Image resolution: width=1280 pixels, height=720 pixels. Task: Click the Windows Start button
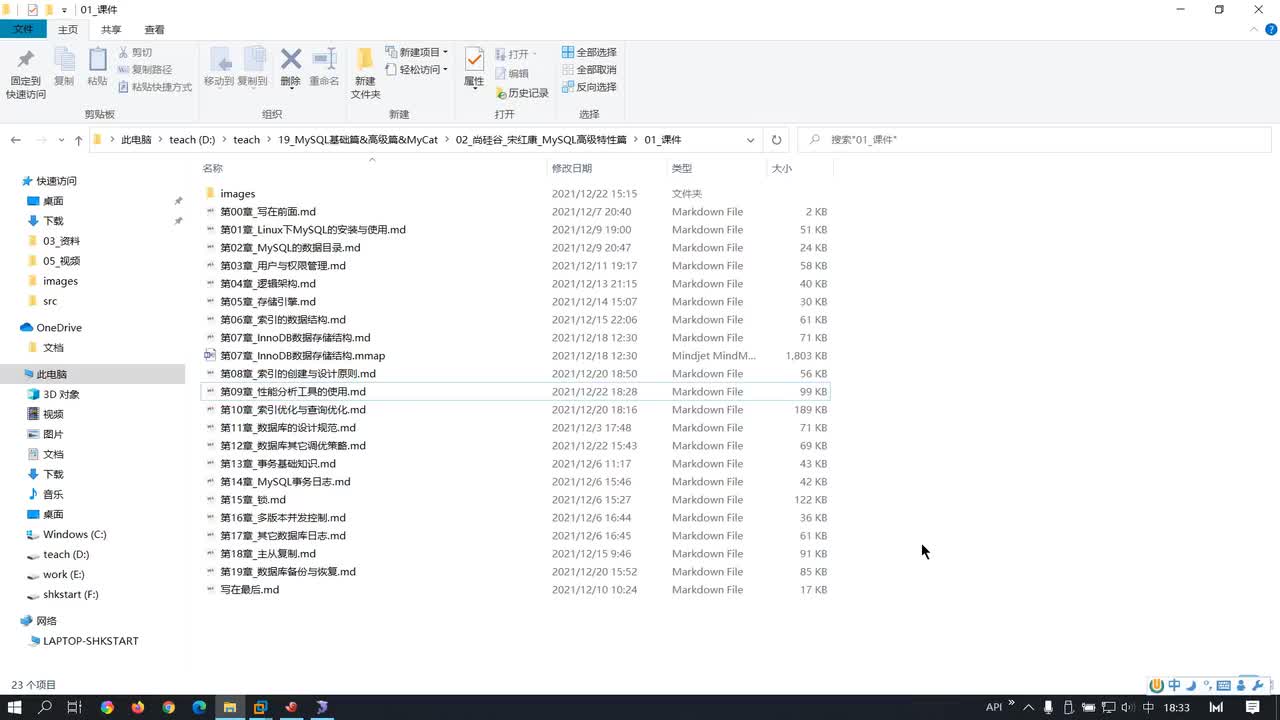coord(15,707)
